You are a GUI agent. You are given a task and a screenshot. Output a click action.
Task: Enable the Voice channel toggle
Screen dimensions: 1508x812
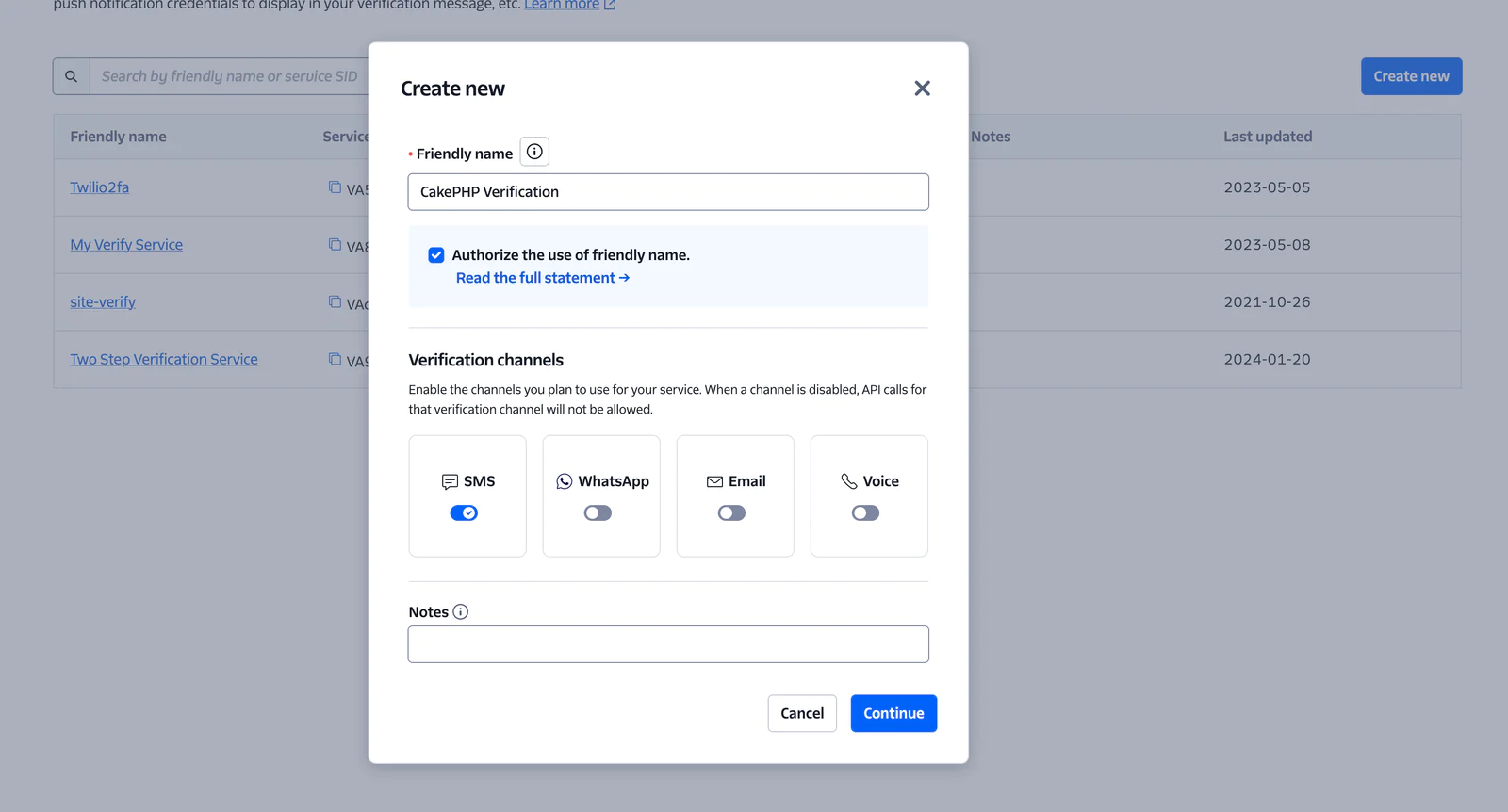(865, 513)
